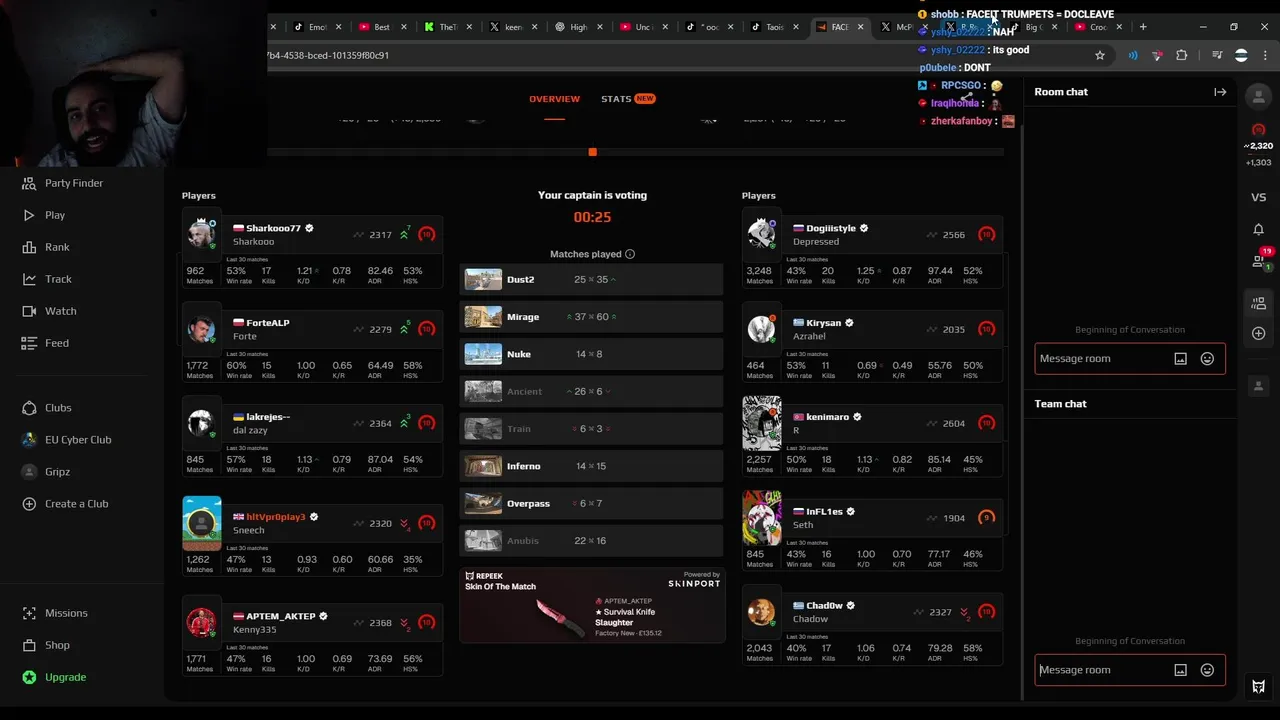Focus the Room chat message field

click(1103, 359)
